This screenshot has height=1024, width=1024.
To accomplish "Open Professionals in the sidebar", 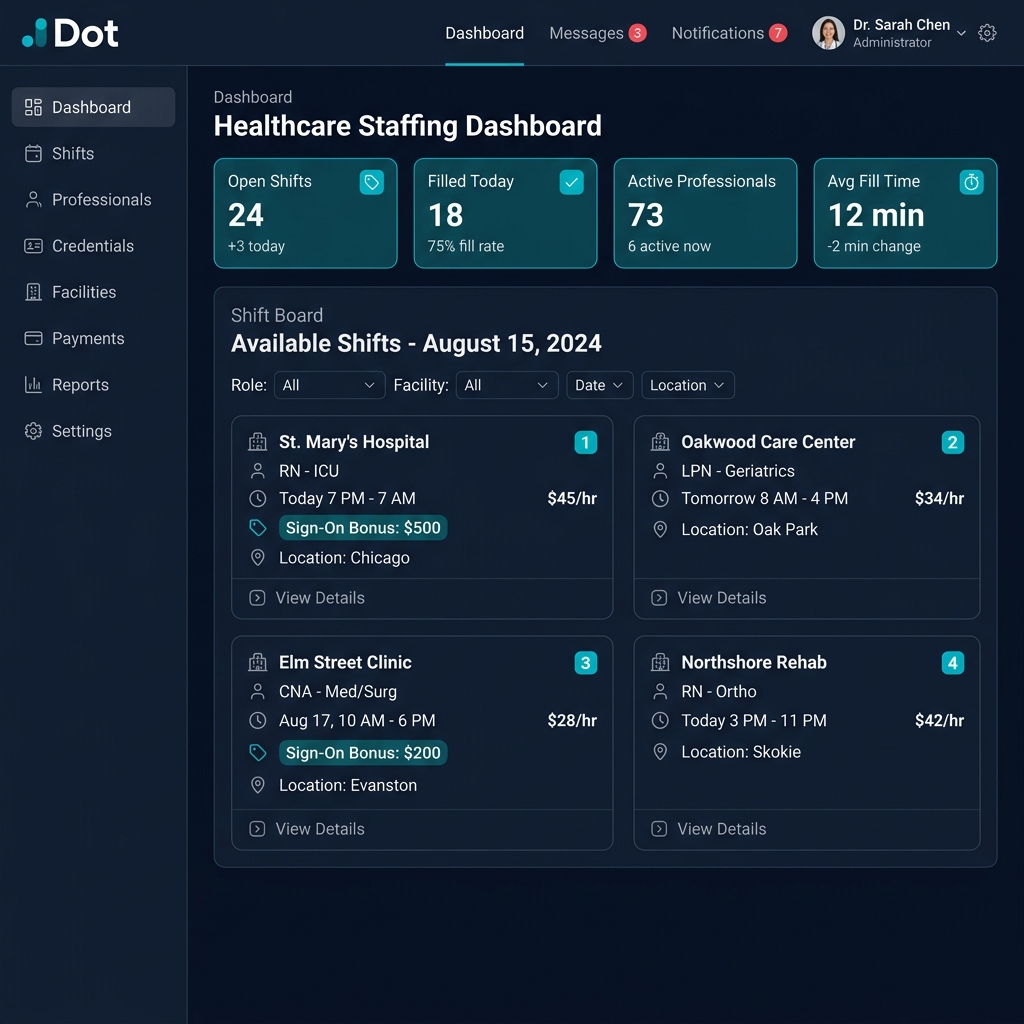I will pos(93,200).
